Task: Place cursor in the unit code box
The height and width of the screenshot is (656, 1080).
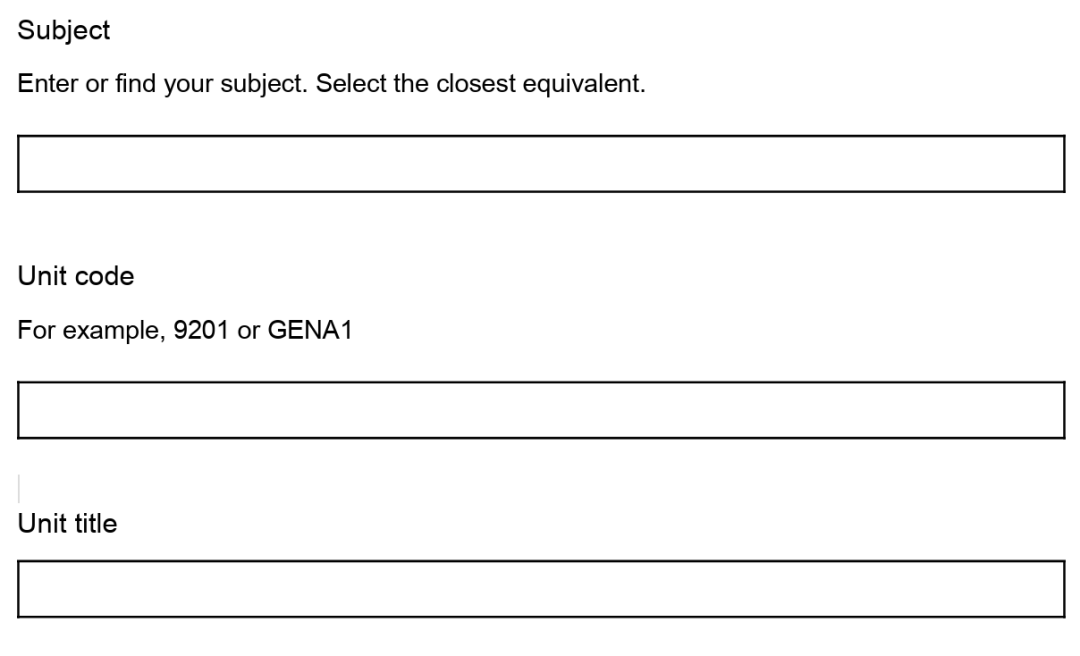Action: pos(540,410)
